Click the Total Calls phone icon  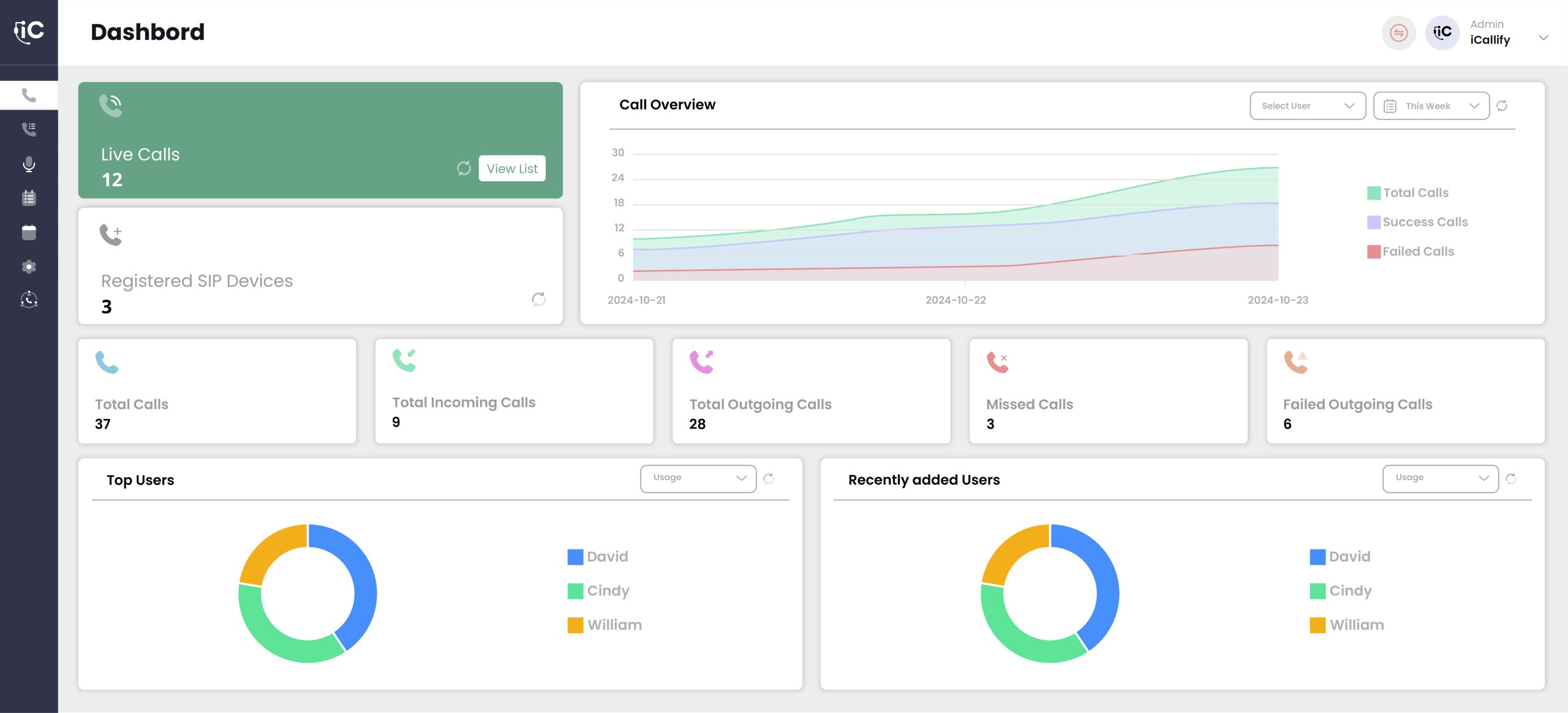(107, 362)
